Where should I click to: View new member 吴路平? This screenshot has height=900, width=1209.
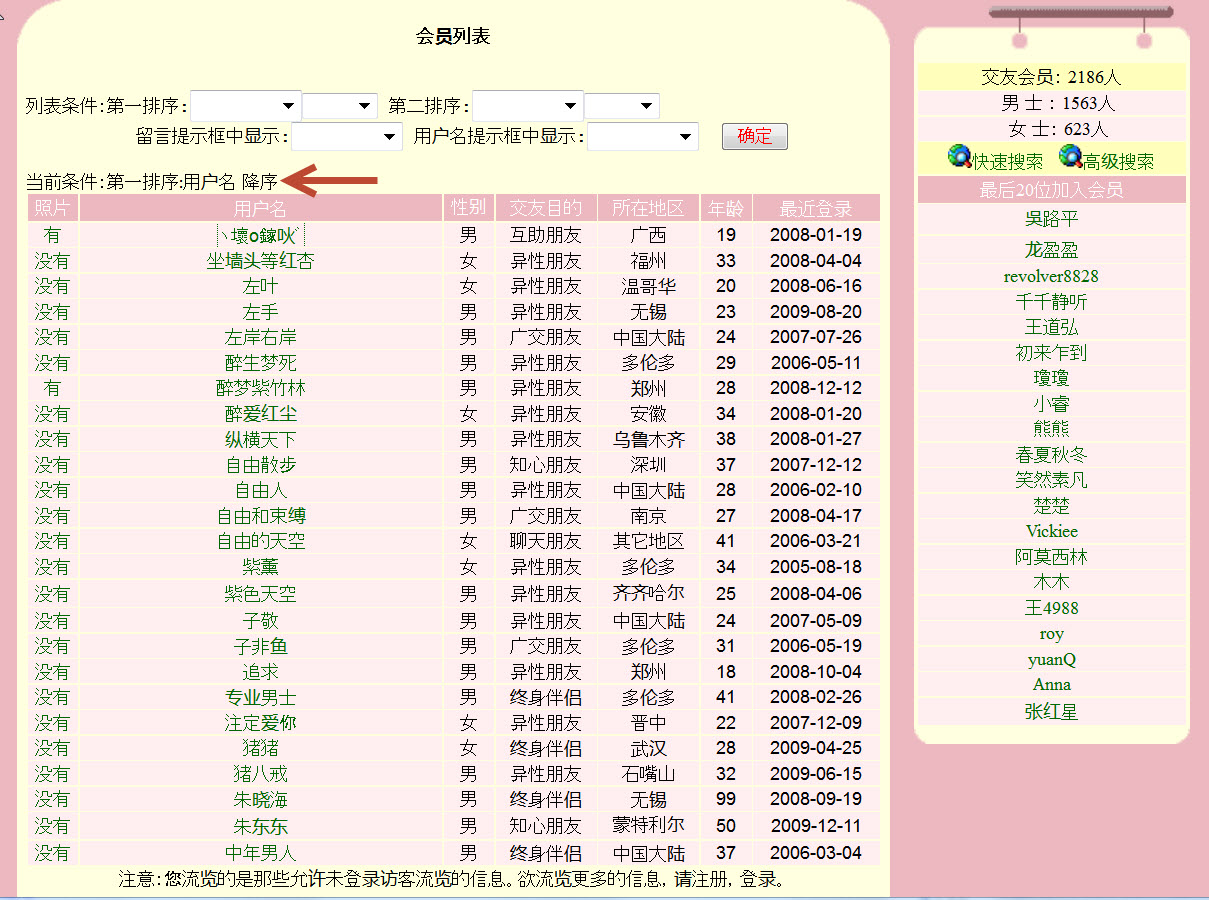pos(1051,219)
